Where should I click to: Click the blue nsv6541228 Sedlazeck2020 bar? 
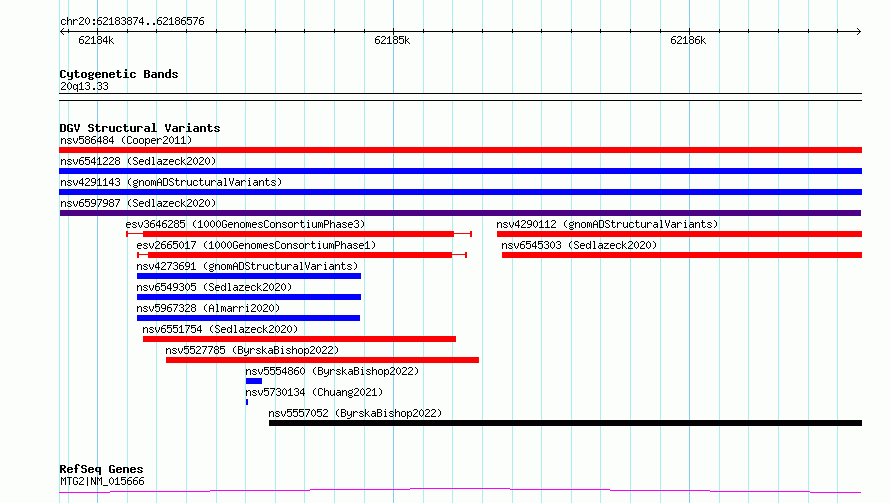[x=460, y=171]
